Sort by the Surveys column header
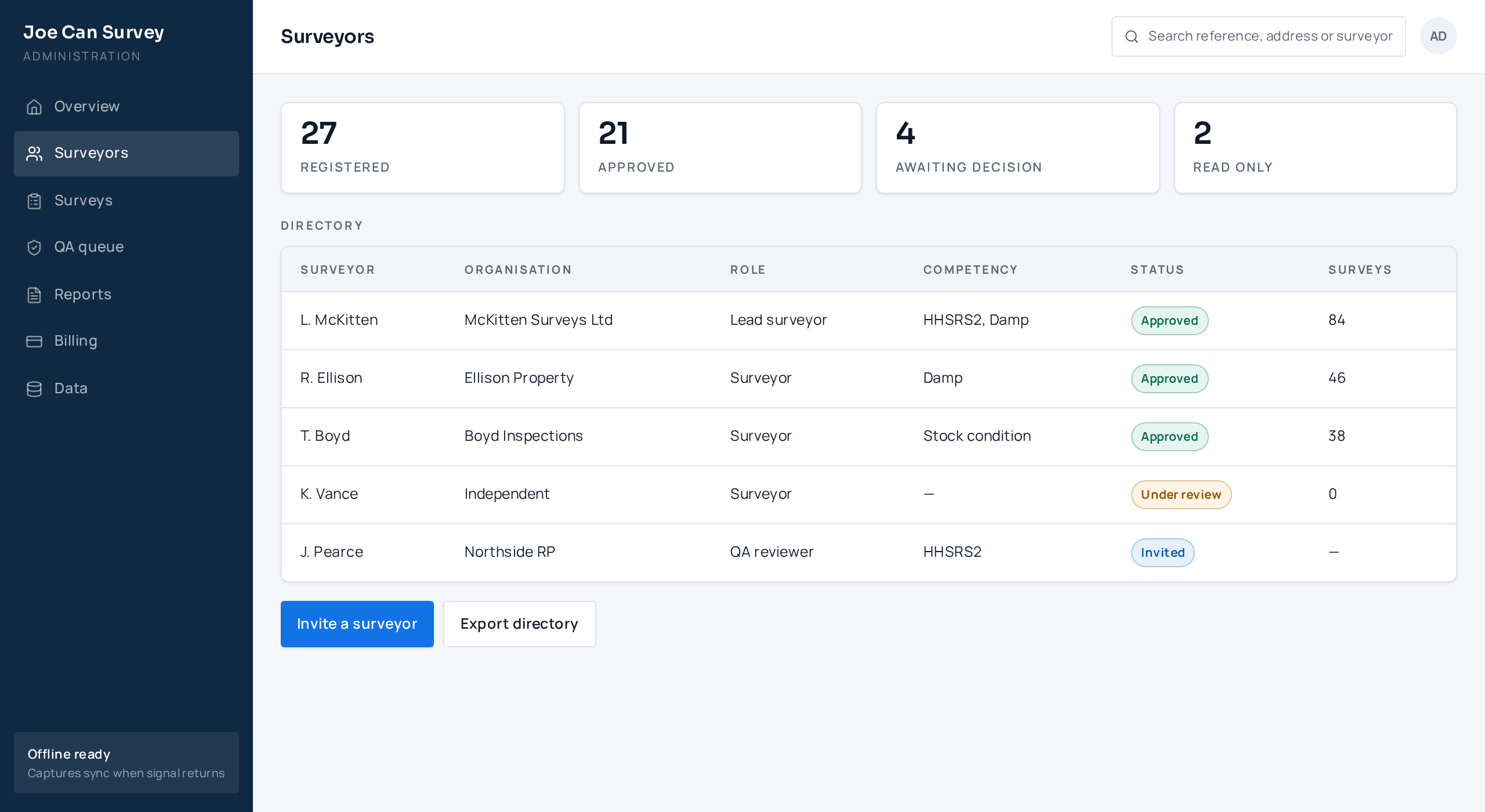This screenshot has width=1485, height=812. click(x=1360, y=270)
